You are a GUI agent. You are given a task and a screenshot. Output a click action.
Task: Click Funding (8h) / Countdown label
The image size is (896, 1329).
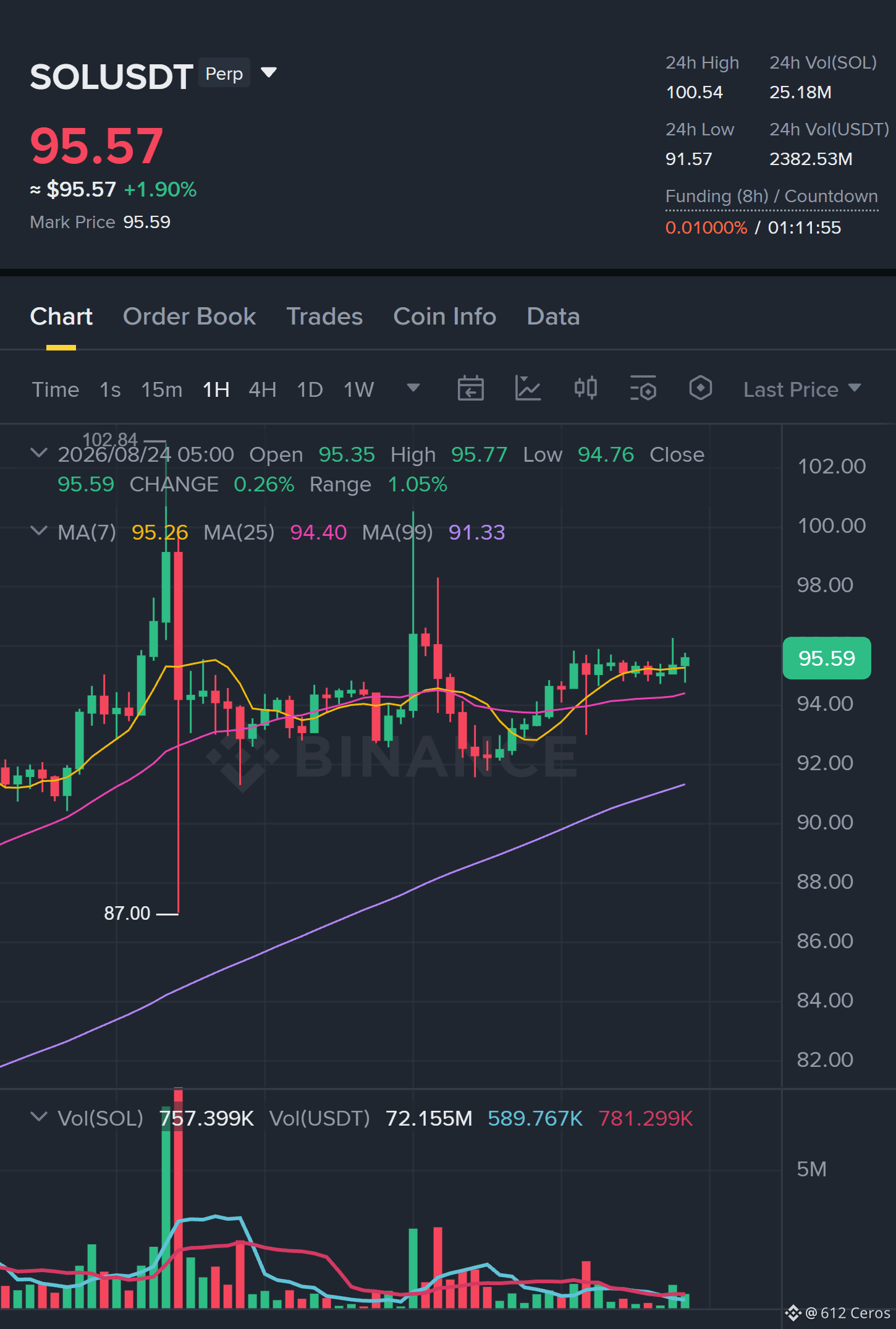pyautogui.click(x=771, y=196)
